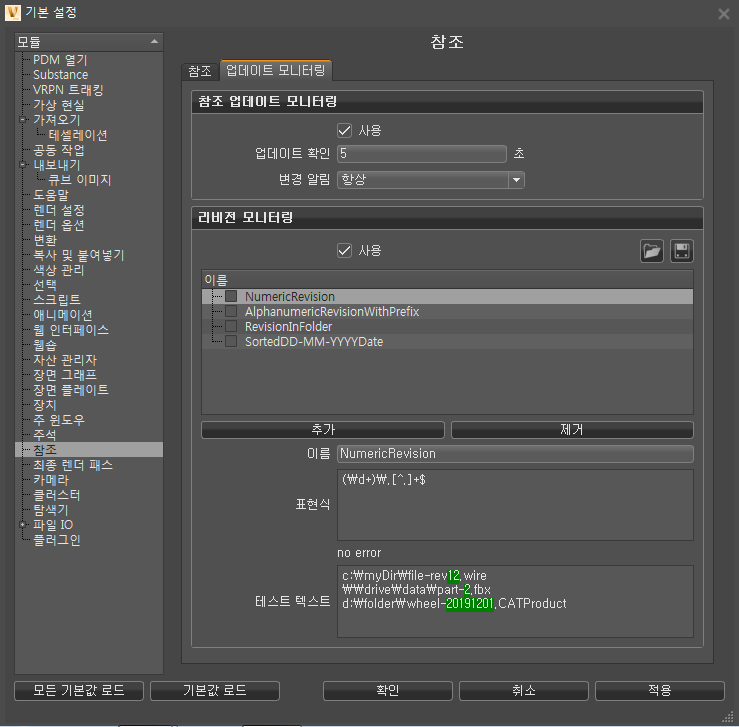
Task: Click the 취소 button
Action: click(x=524, y=691)
